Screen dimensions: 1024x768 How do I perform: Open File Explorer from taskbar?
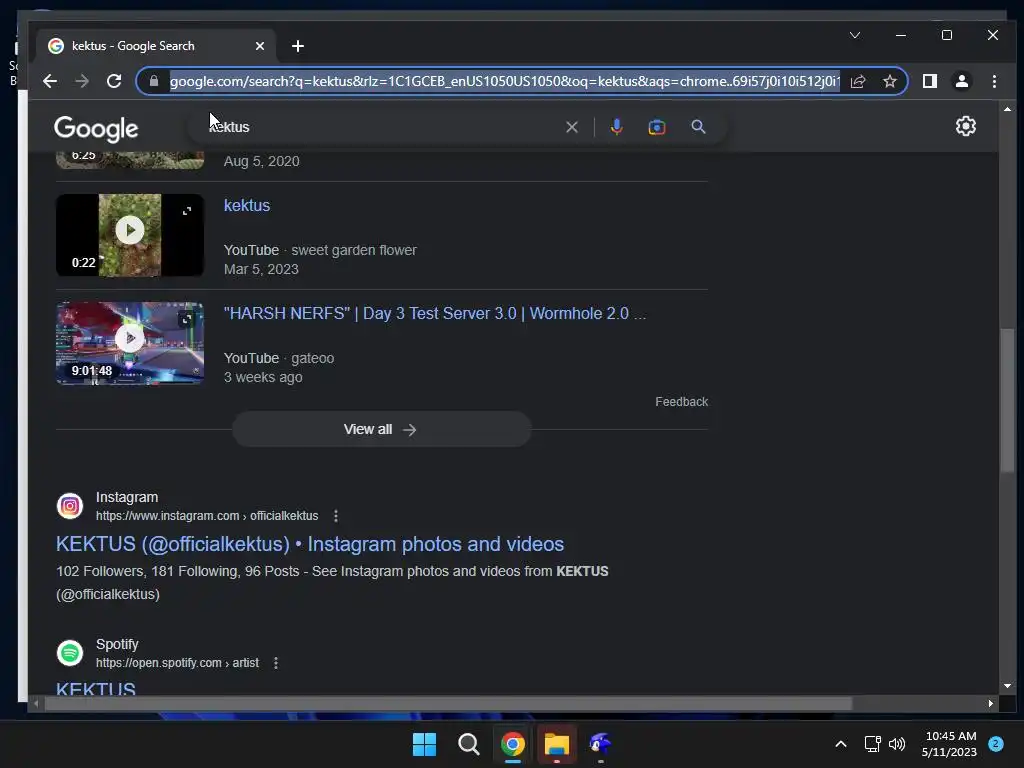tap(557, 744)
